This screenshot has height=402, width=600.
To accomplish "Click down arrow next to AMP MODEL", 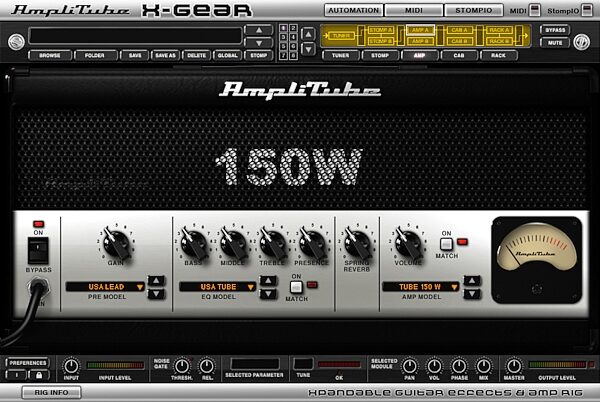I will click(472, 294).
